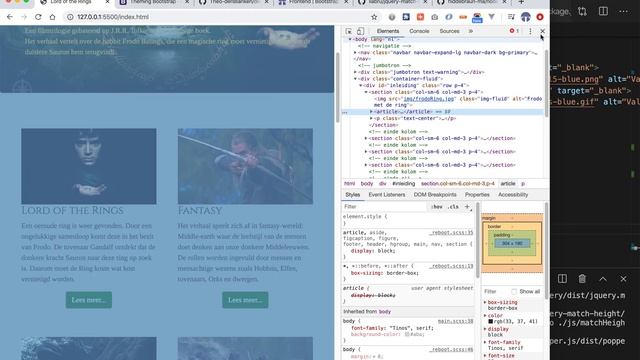The image size is (640, 360).
Task: Open the Frodo with ring image
Action: [89, 166]
